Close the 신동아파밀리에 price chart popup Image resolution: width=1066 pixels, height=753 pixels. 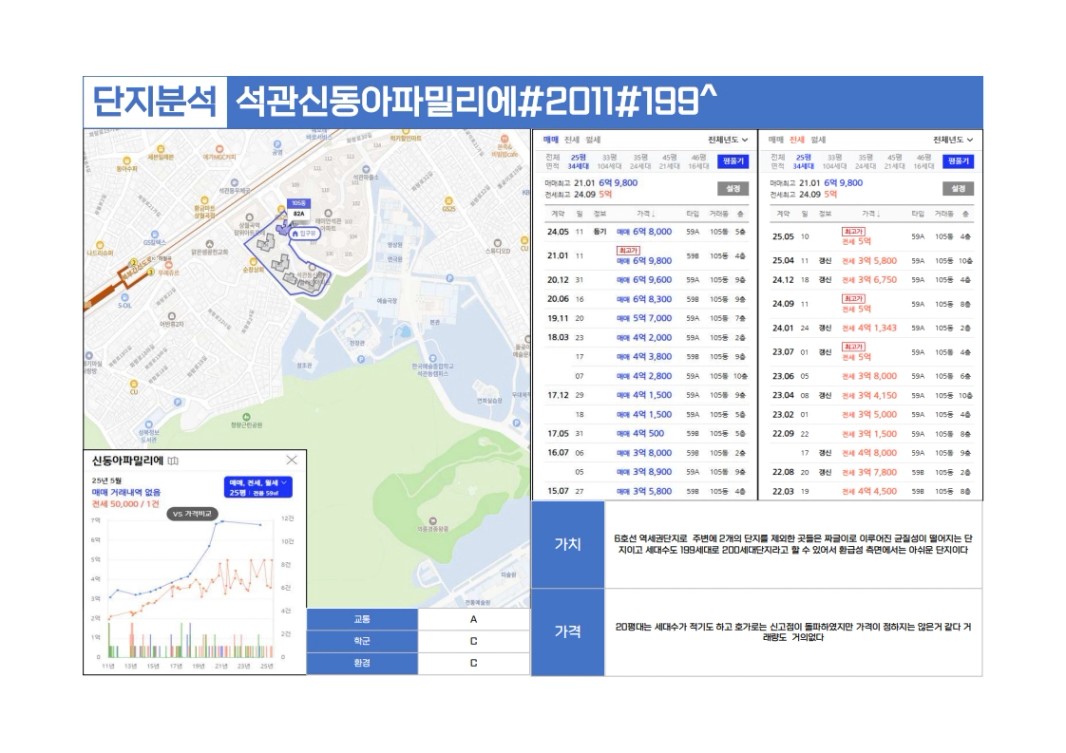coord(292,460)
